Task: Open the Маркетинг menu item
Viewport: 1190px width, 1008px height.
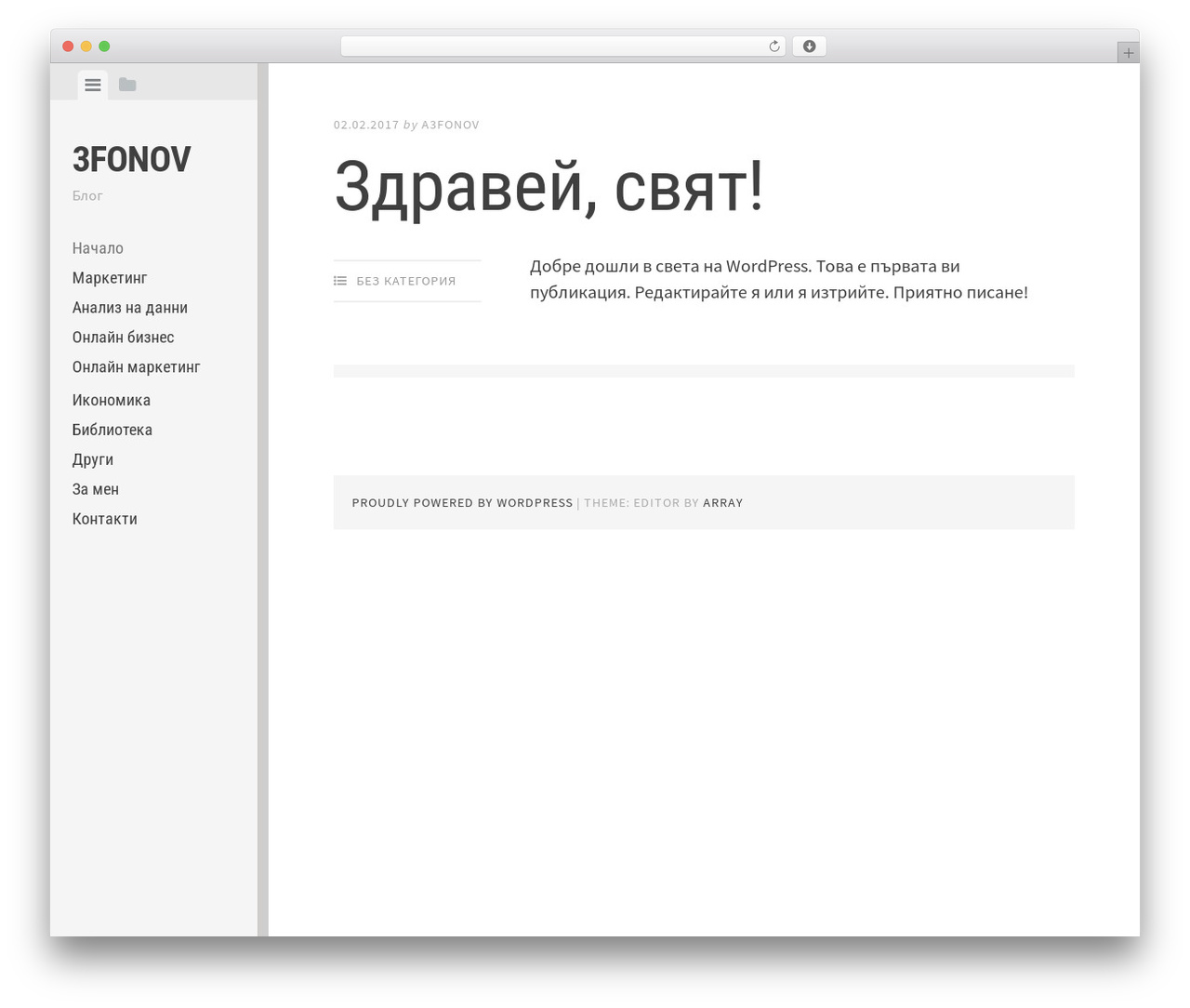Action: point(110,278)
